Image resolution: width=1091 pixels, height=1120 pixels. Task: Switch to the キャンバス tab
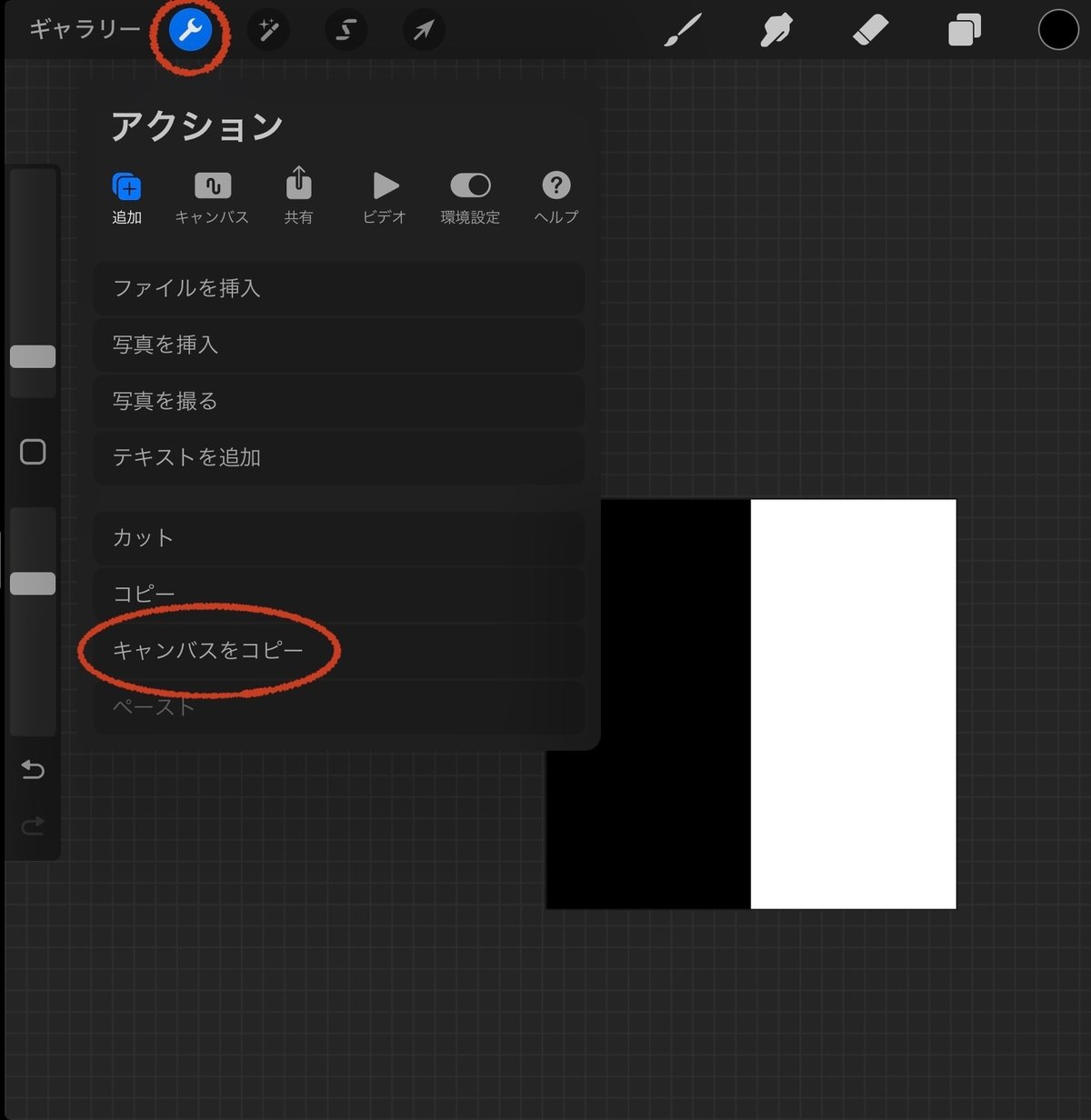tap(212, 198)
